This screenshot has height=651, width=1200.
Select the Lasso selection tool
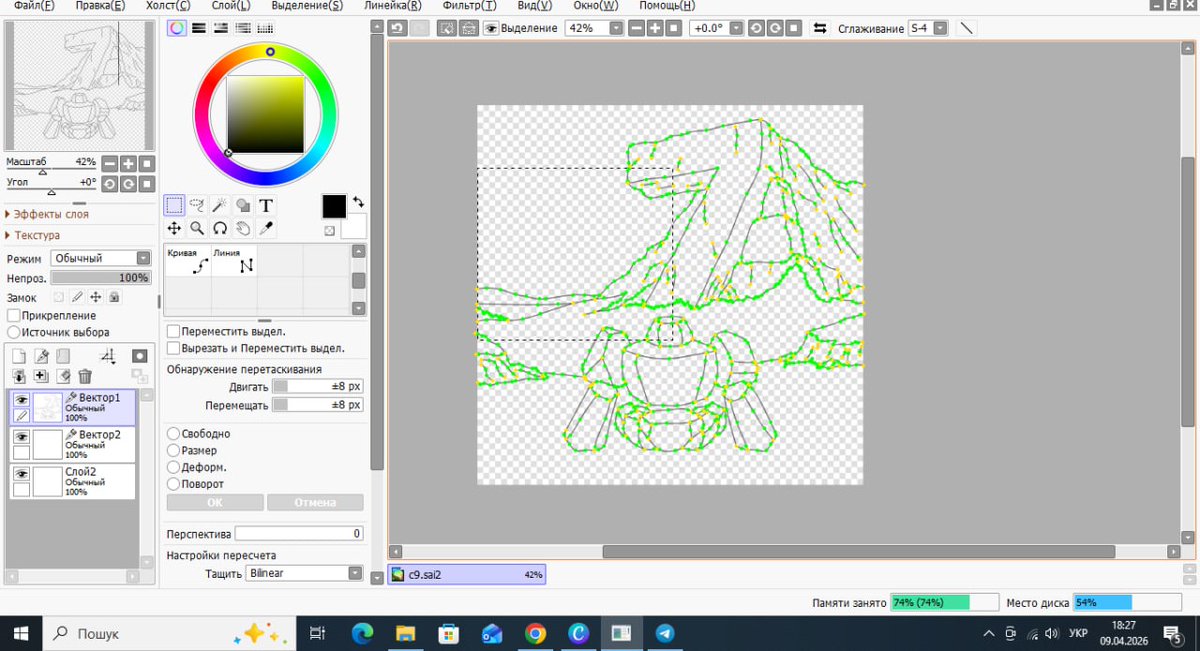[x=197, y=205]
